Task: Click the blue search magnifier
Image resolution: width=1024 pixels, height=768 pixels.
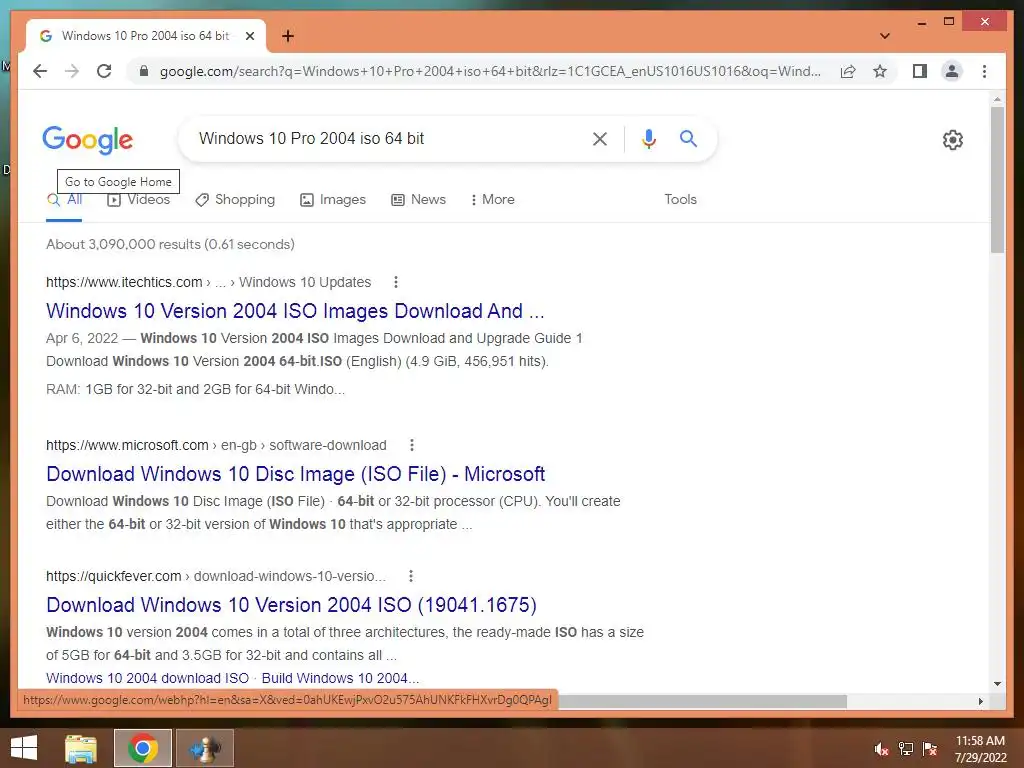Action: (688, 138)
